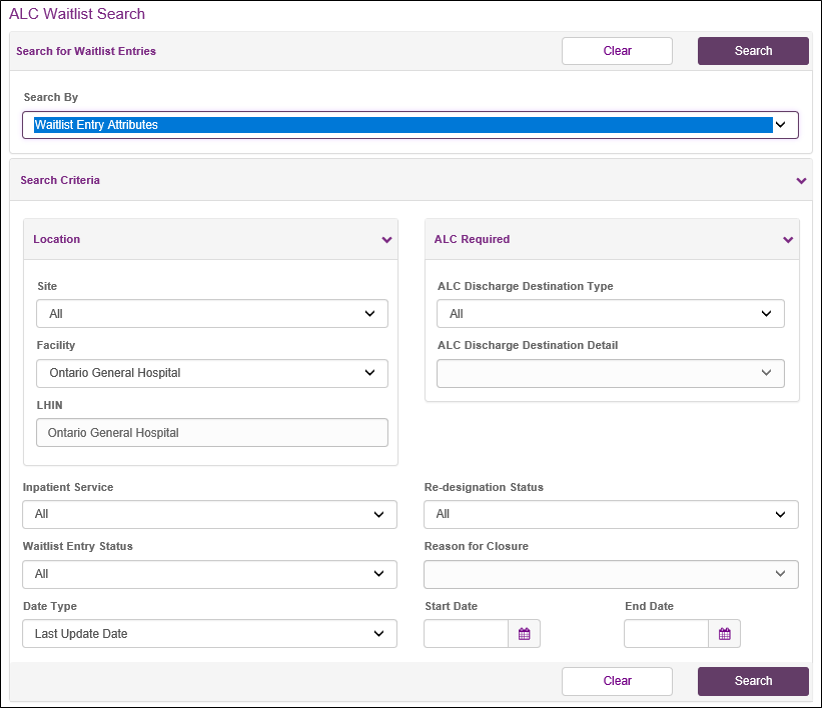Screen dimensions: 822x708
Task: Open the Facility dropdown
Action: coord(212,373)
